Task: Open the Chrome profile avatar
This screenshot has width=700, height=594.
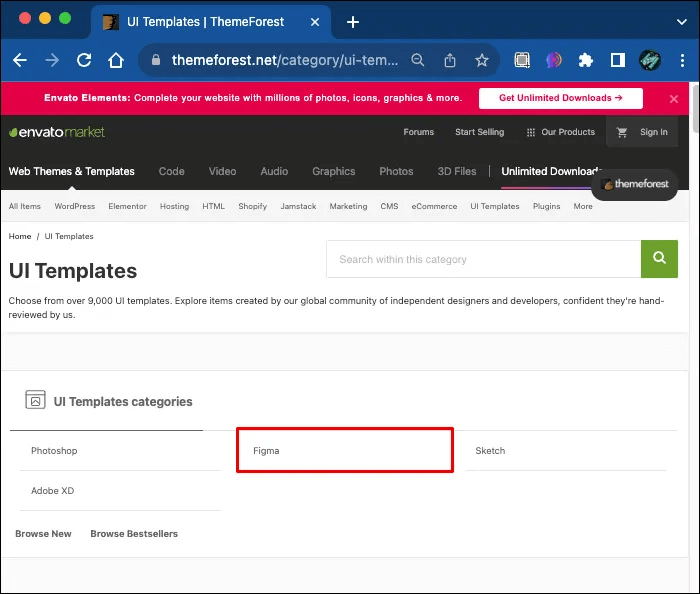Action: [650, 60]
